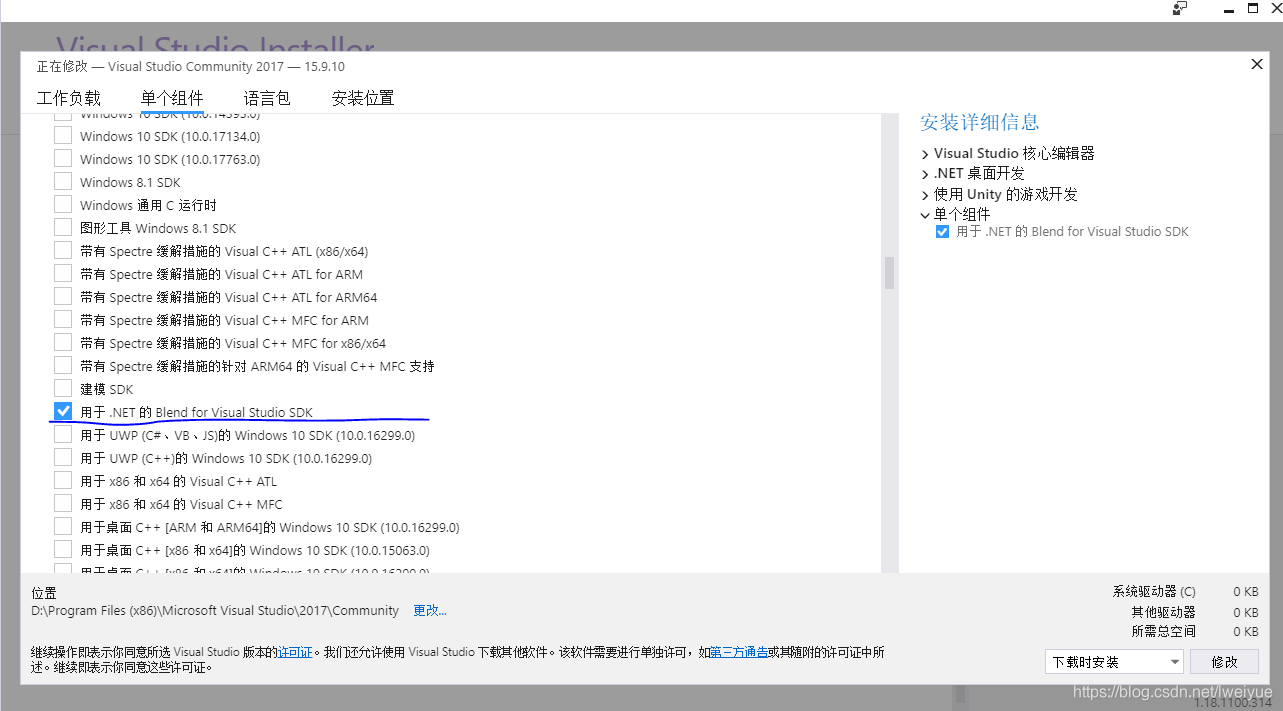Check Spectre Visual C++ ATL for ARM checkbox
This screenshot has width=1283, height=711.
[63, 274]
